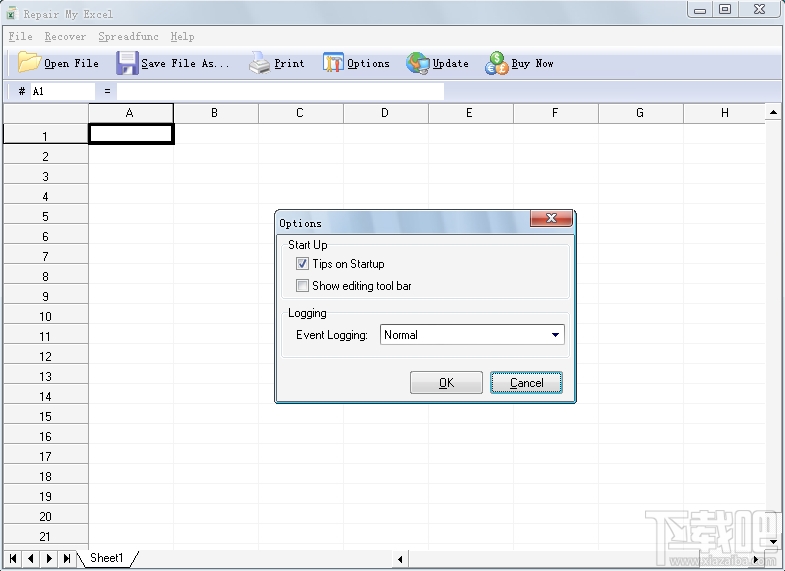The image size is (785, 571).
Task: Click the Update toolbar label
Action: tap(451, 64)
